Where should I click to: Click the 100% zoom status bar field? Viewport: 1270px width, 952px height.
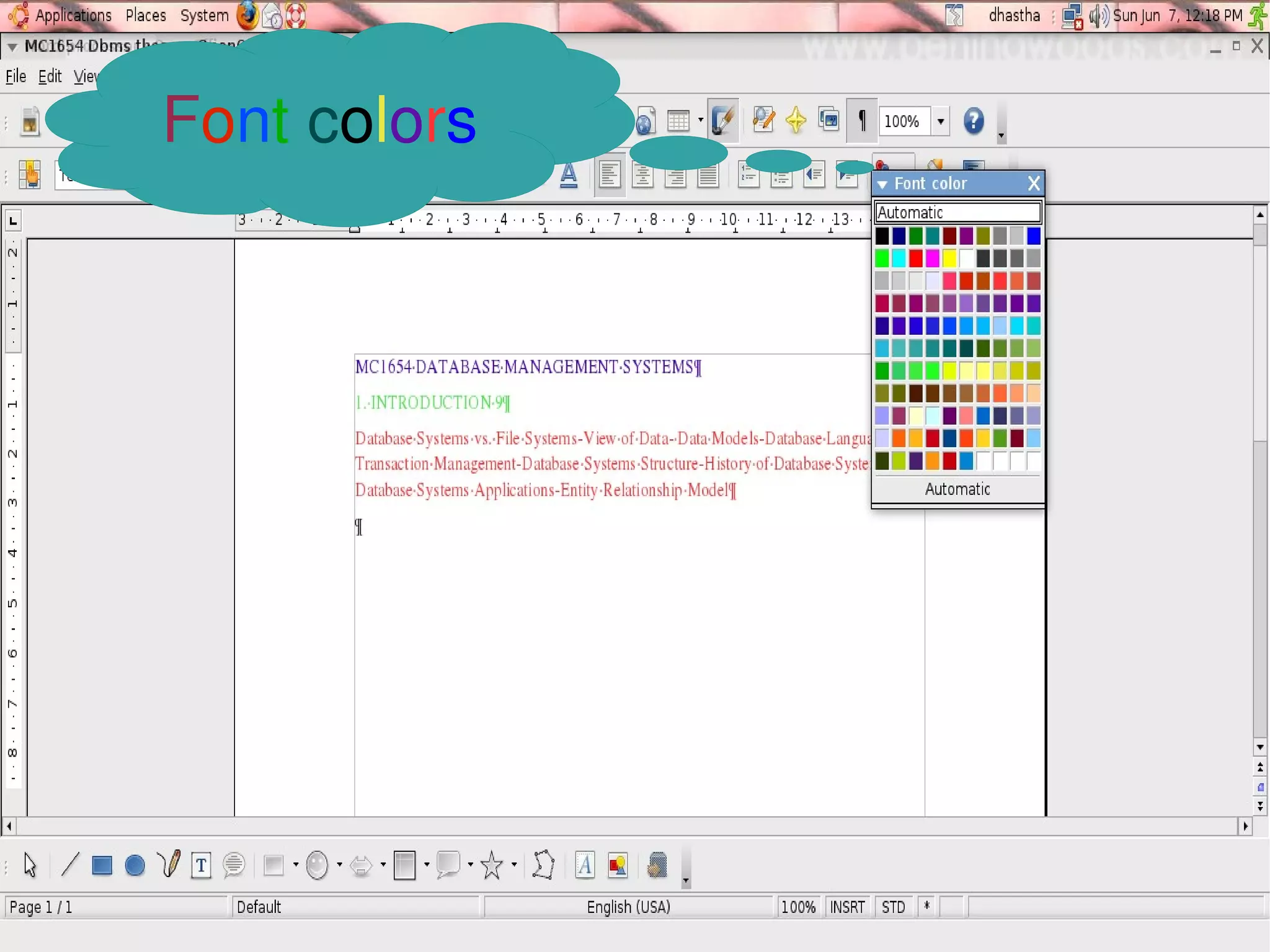tap(797, 907)
